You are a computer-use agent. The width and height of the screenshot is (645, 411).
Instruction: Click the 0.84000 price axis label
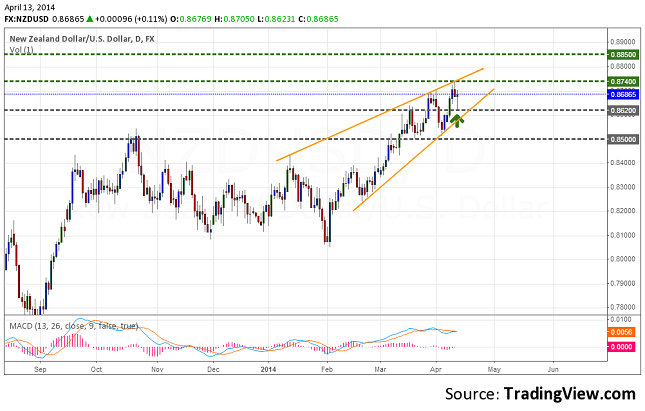pos(624,163)
